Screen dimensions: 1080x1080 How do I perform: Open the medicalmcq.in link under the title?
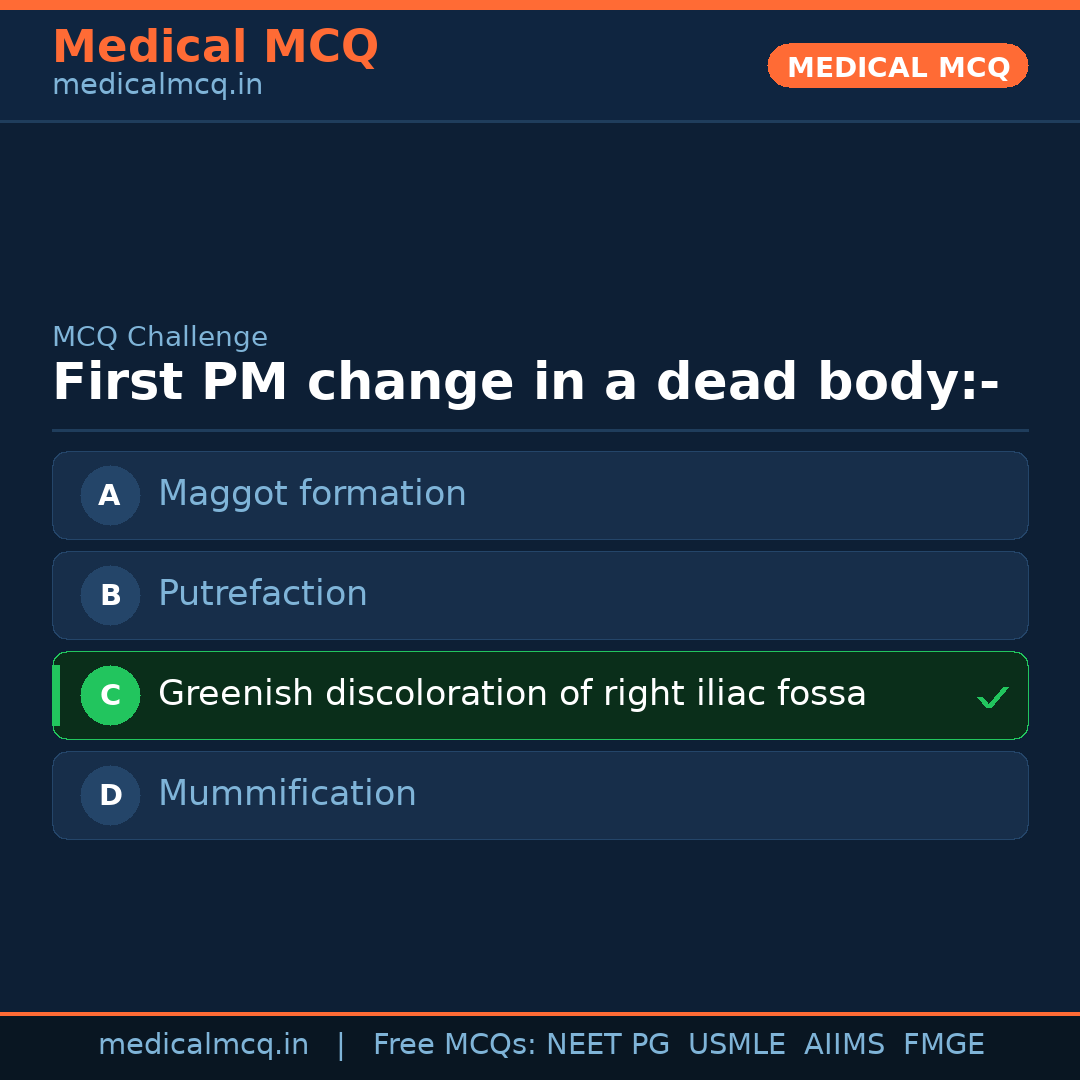tap(157, 86)
